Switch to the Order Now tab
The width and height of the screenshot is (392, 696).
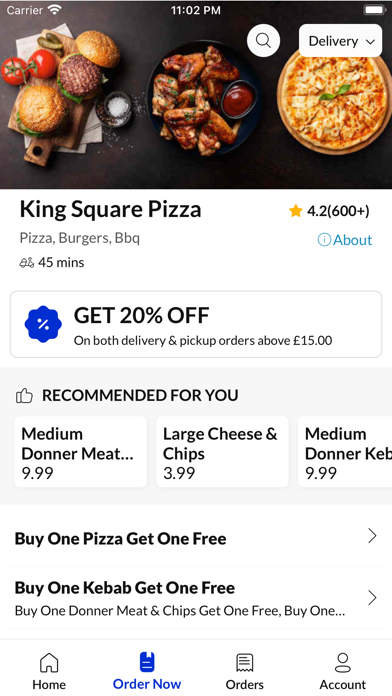click(x=147, y=670)
